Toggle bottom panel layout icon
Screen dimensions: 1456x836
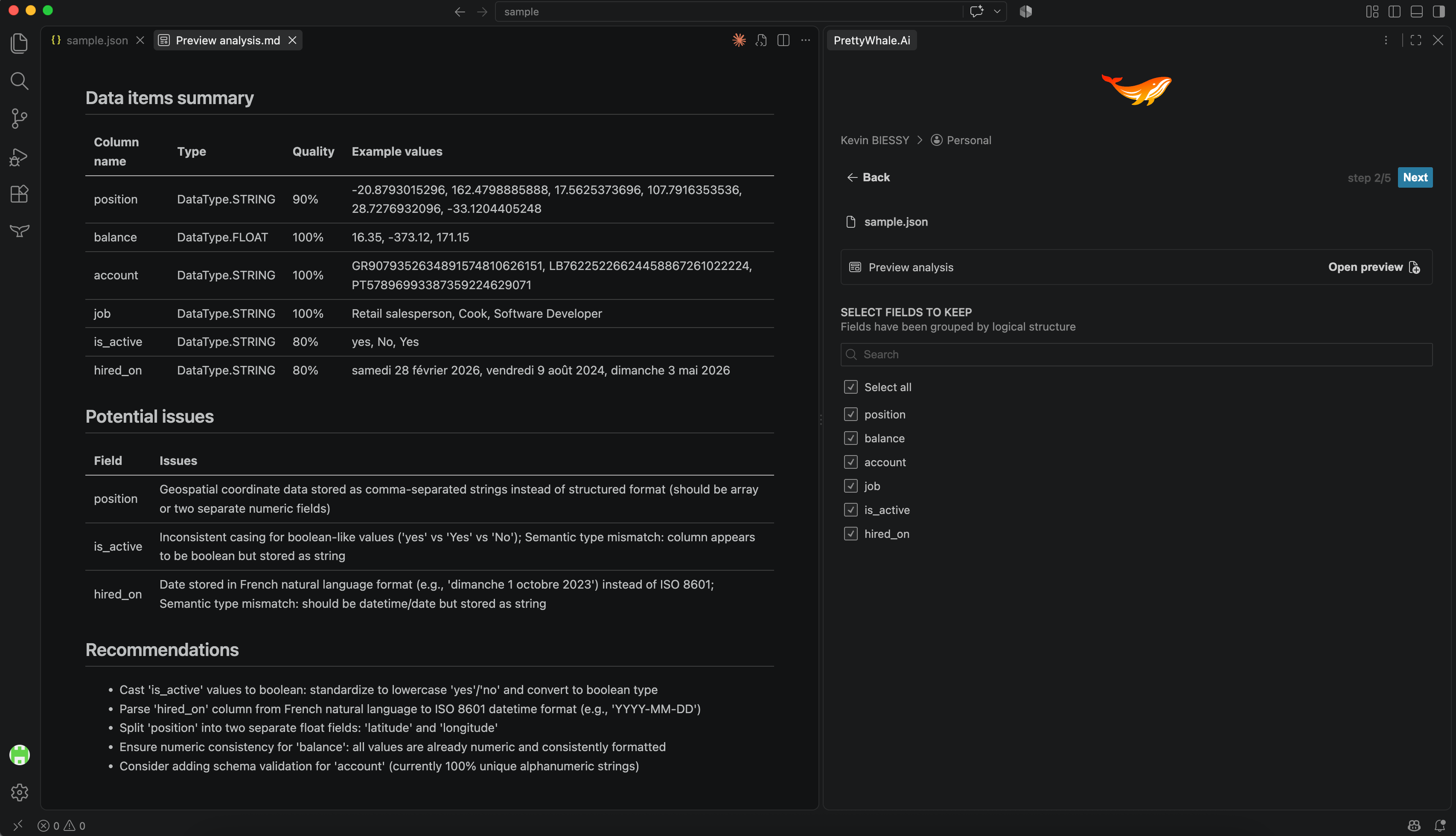click(1416, 12)
